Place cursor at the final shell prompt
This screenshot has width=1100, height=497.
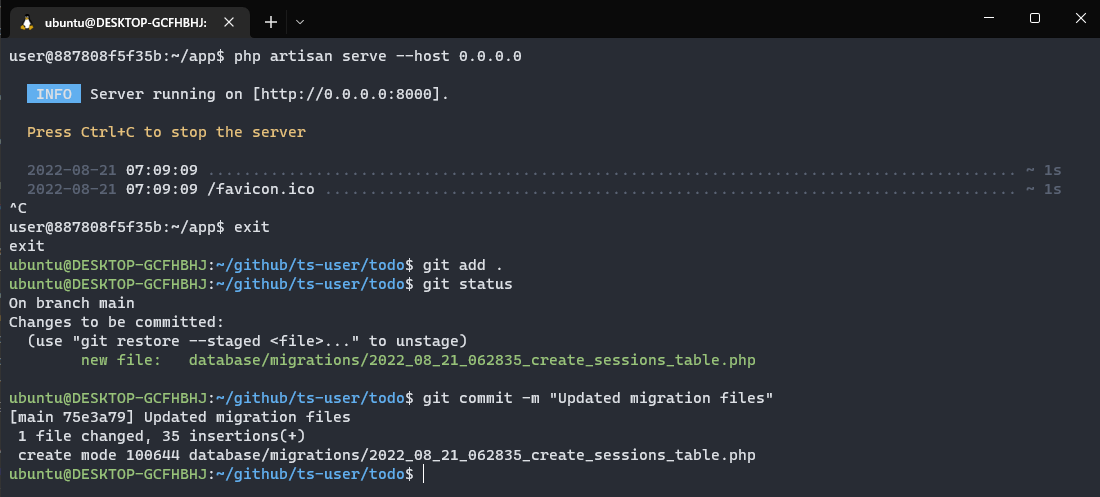tap(424, 475)
